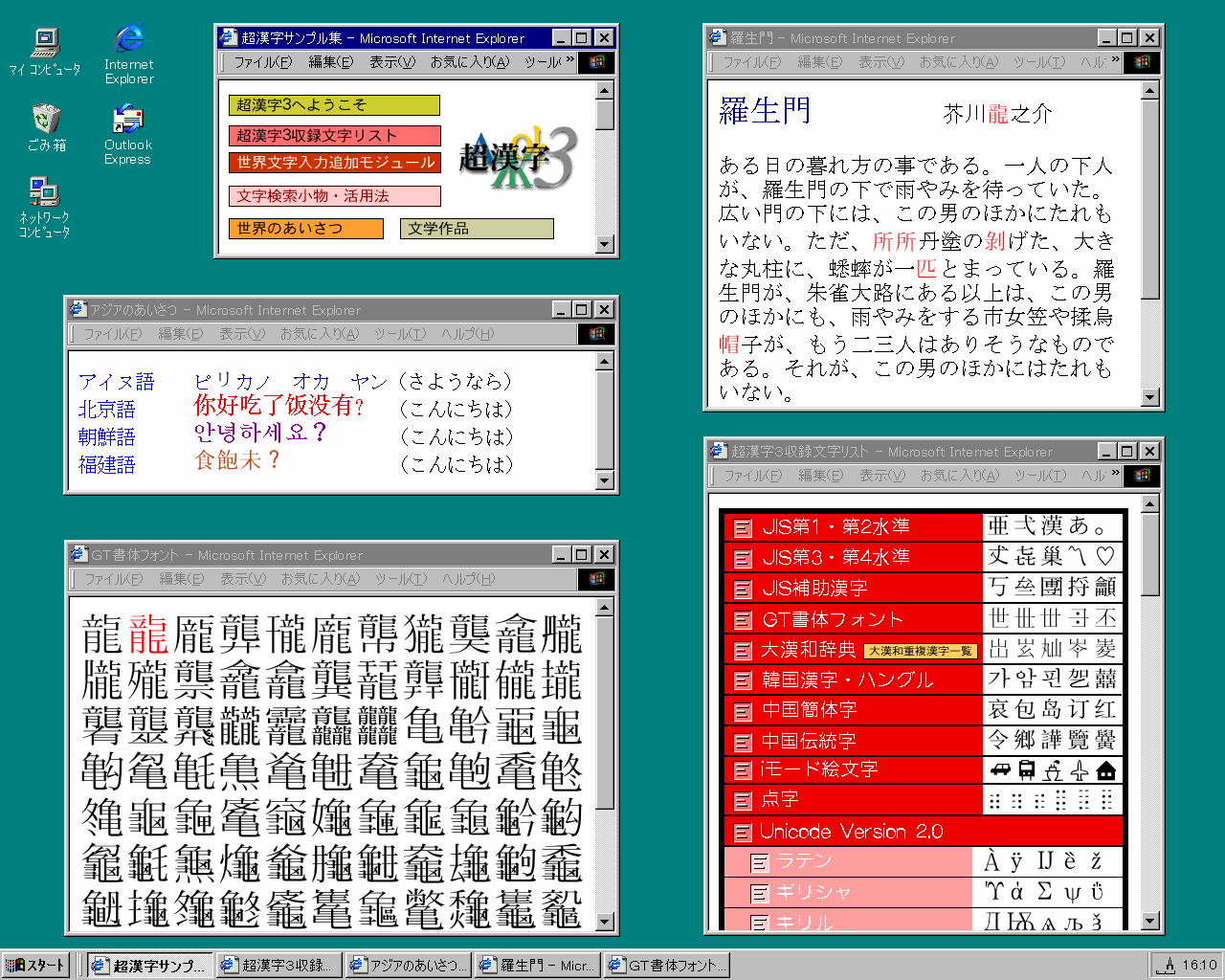Open 表示 menu in 超漢字サンプル集 window
1225x980 pixels.
pos(392,62)
